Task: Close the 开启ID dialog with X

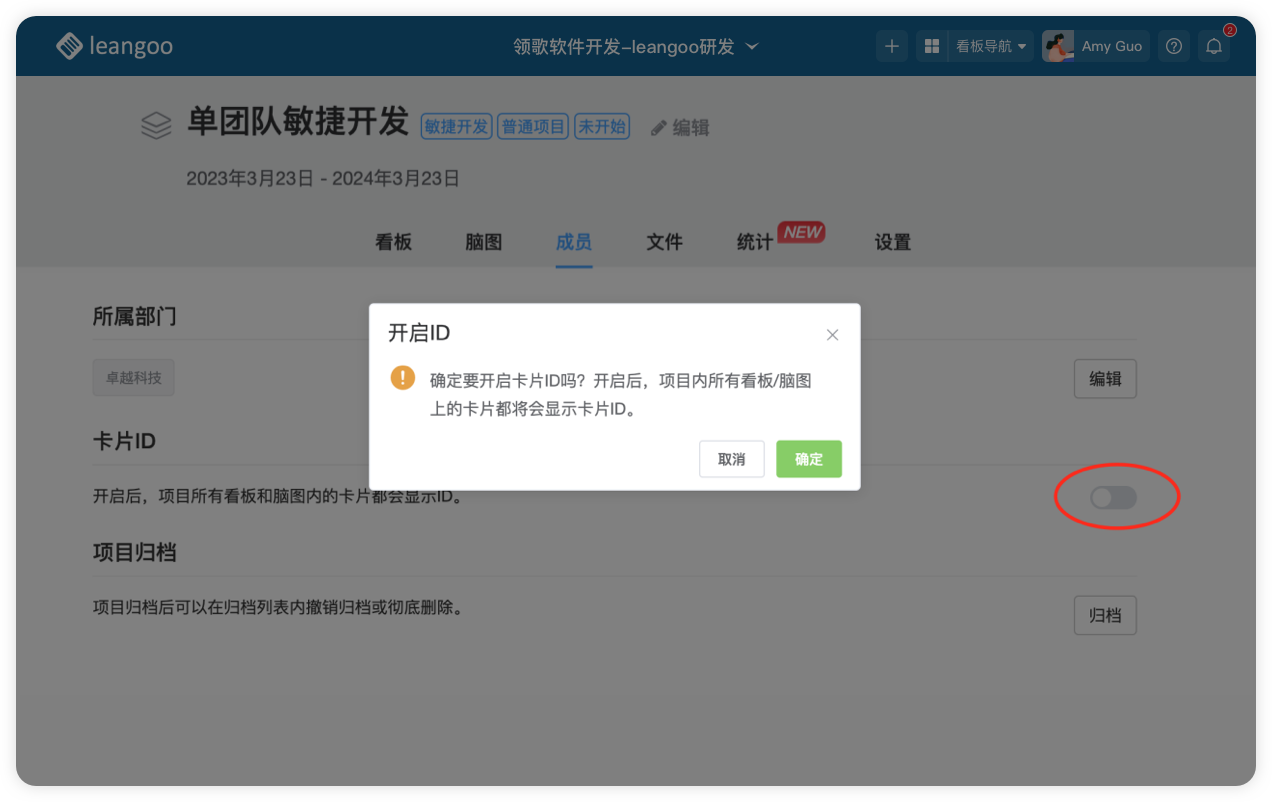Action: 832,335
